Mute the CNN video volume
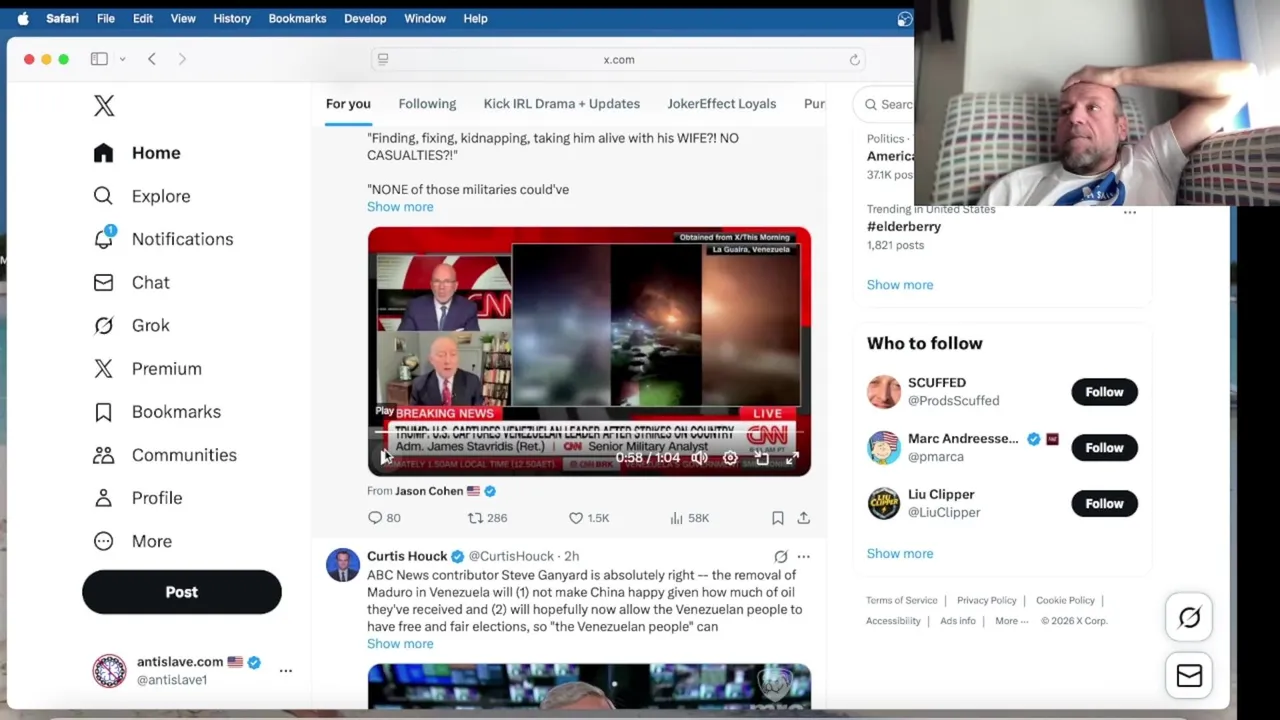This screenshot has width=1280, height=720. click(699, 458)
